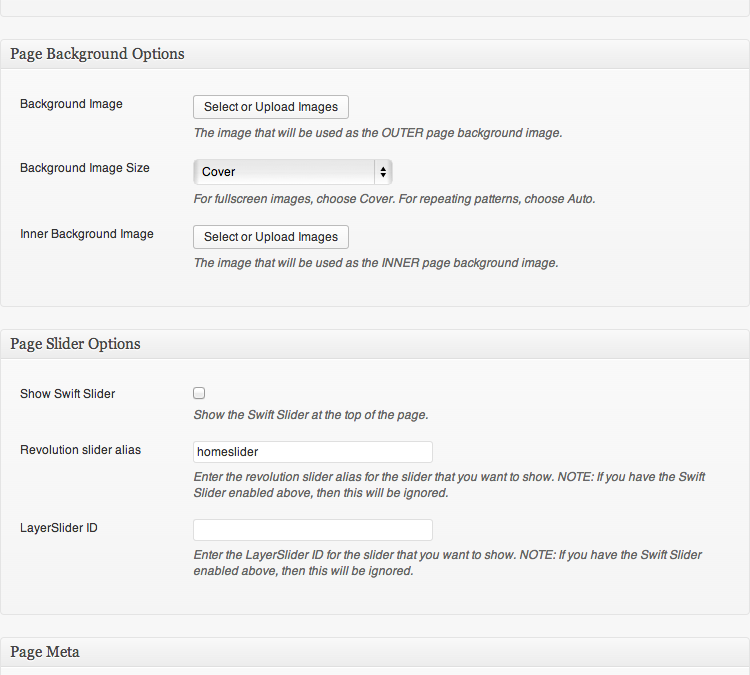Click the Inner Background Image label
750x675 pixels.
(87, 234)
